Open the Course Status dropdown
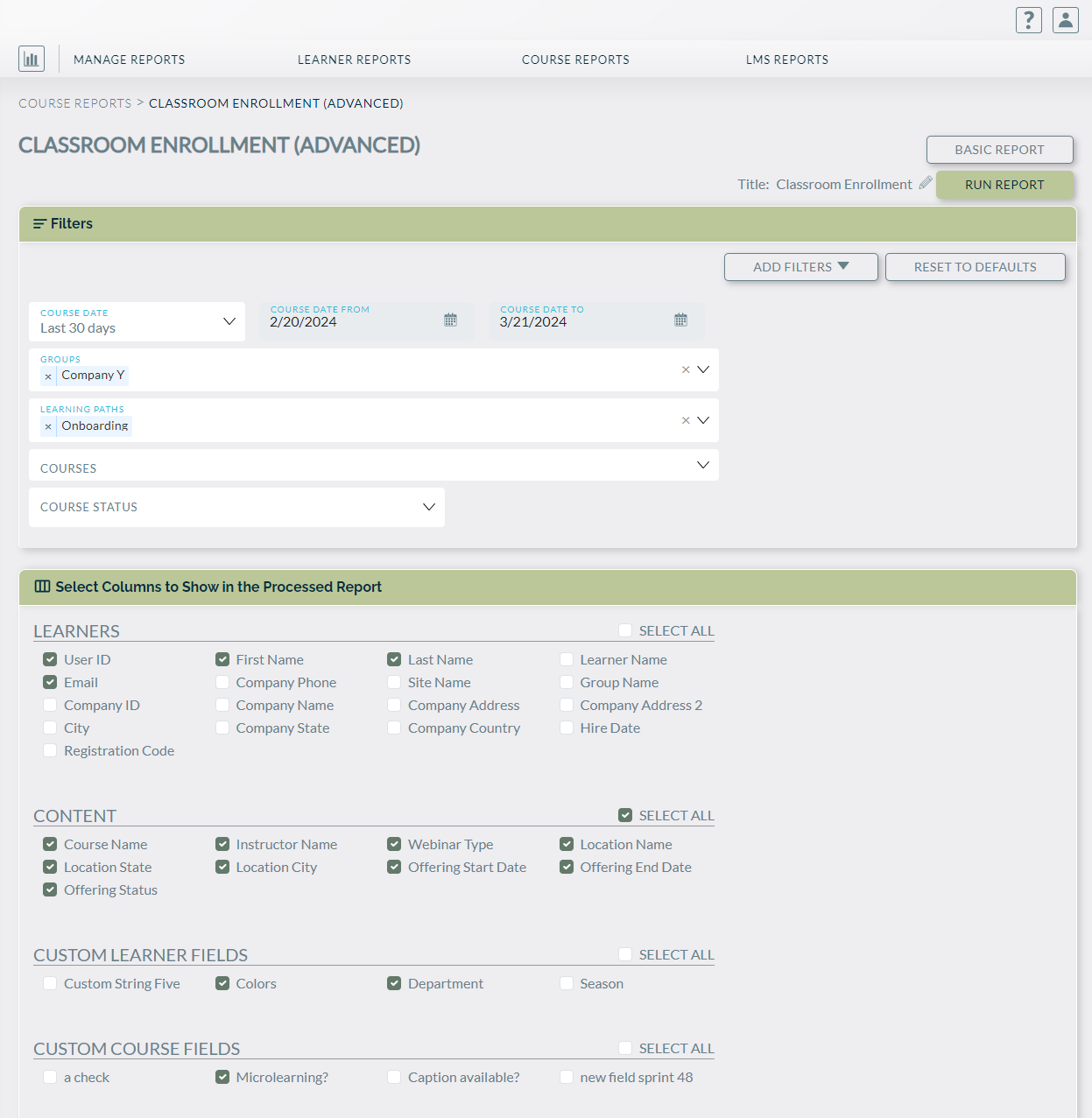The width and height of the screenshot is (1092, 1118). point(428,507)
